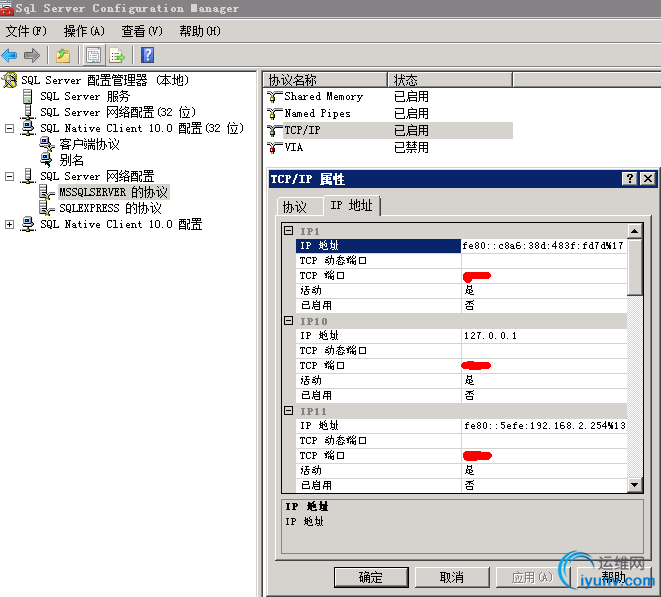Collapse the IP11 property group
The image size is (661, 597).
(288, 411)
